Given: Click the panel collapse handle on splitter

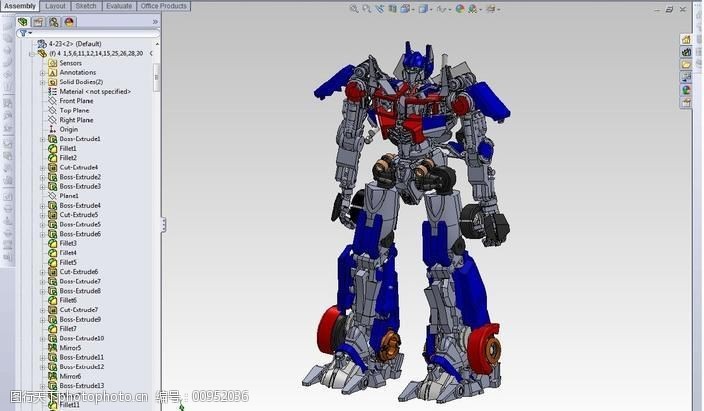Looking at the screenshot, I should (x=163, y=225).
